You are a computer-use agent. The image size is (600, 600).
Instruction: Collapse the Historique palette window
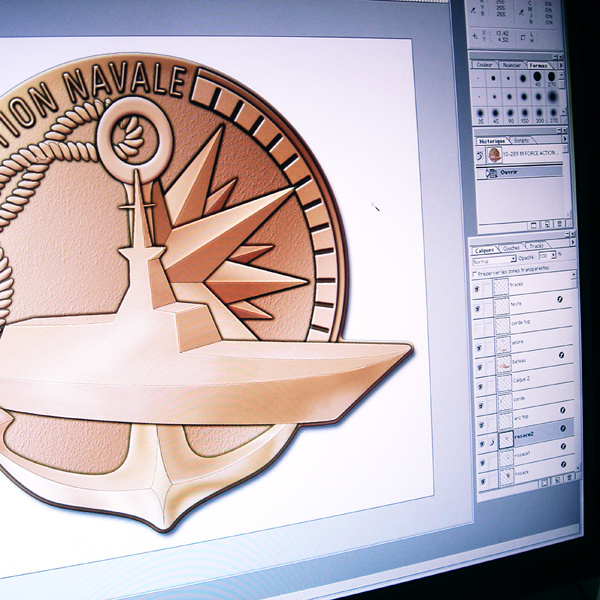point(559,130)
